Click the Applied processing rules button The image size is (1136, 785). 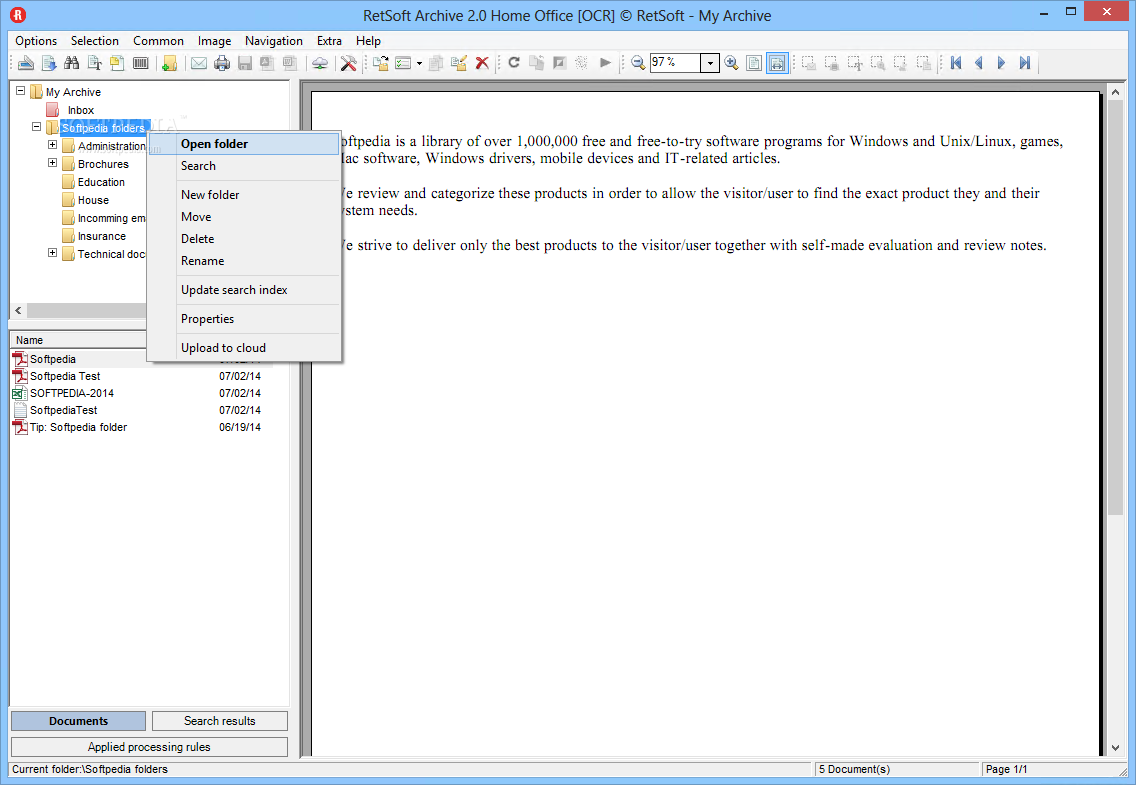coord(149,747)
